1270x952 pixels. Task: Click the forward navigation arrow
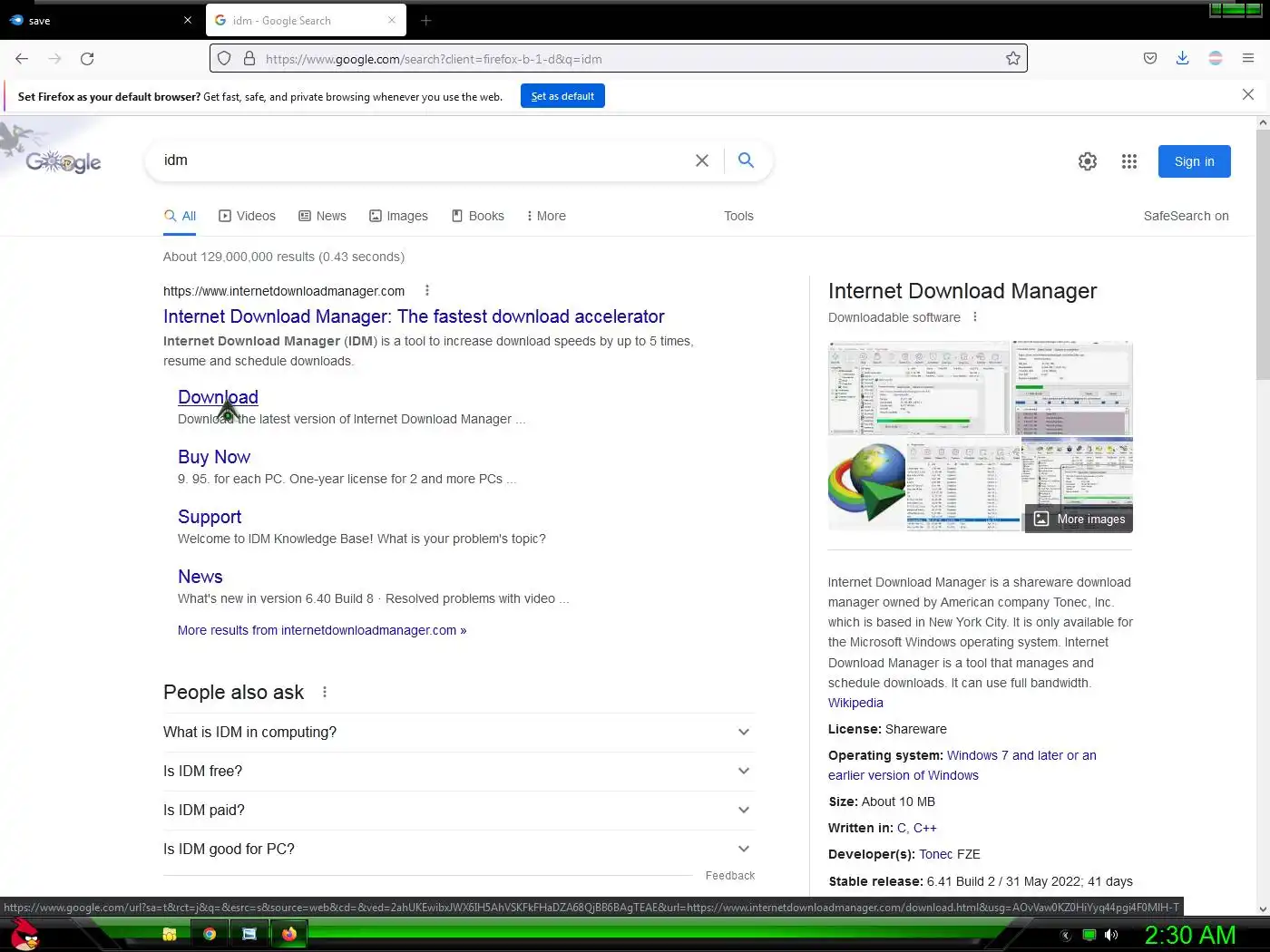click(54, 59)
